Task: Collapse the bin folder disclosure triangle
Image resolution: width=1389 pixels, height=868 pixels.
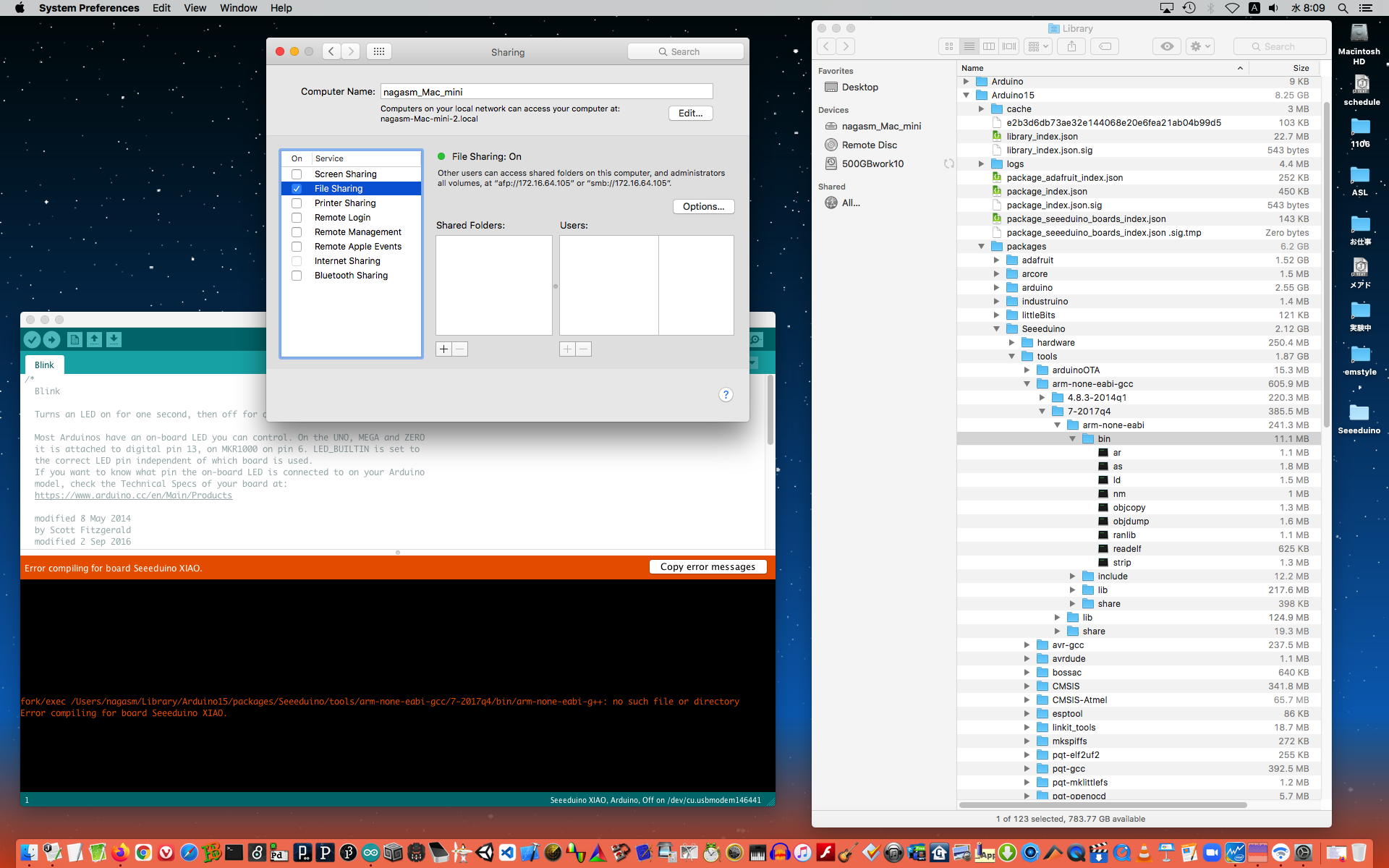Action: pyautogui.click(x=1073, y=439)
